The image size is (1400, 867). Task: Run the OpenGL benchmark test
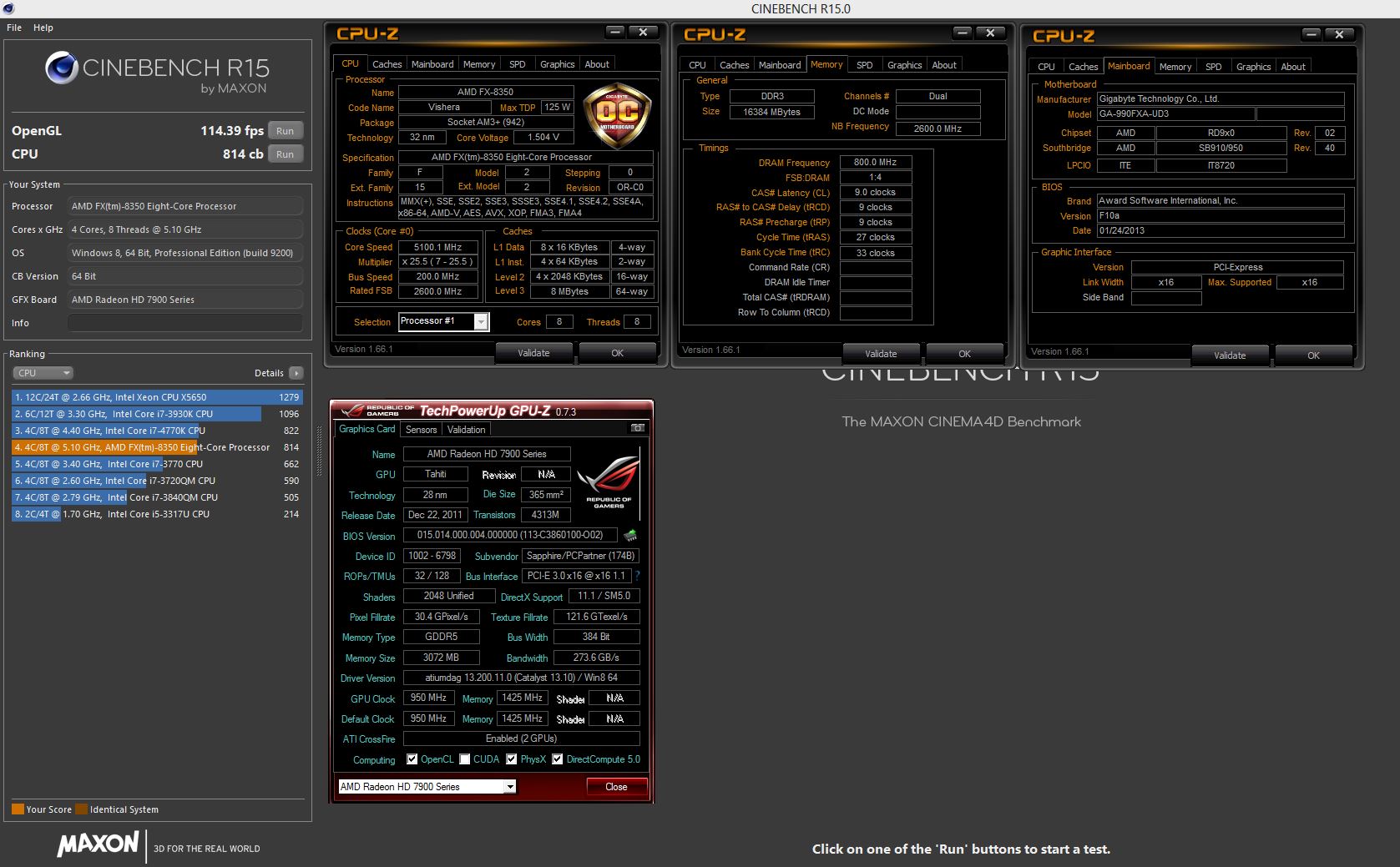(285, 131)
